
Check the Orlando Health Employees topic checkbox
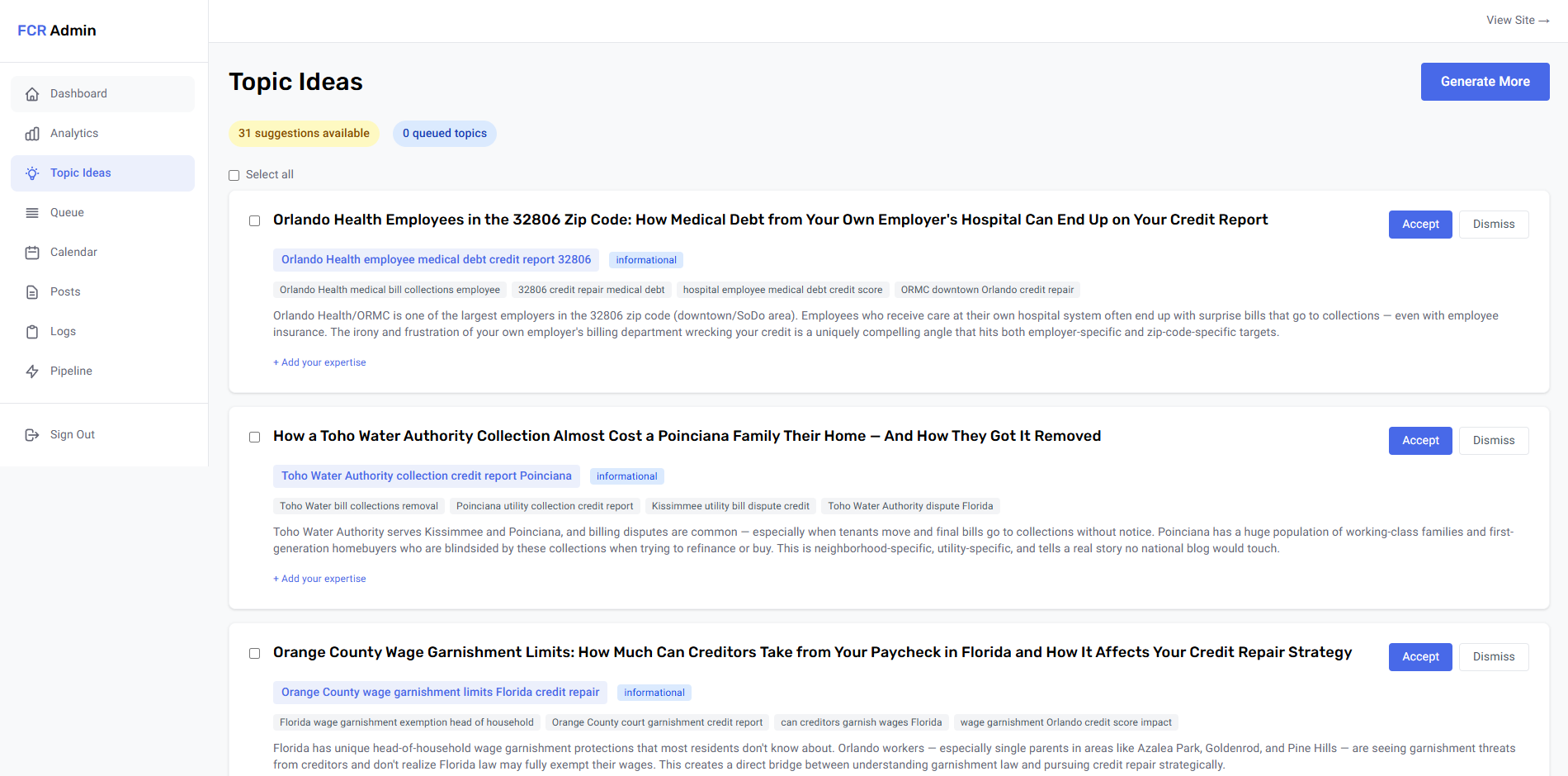point(255,220)
